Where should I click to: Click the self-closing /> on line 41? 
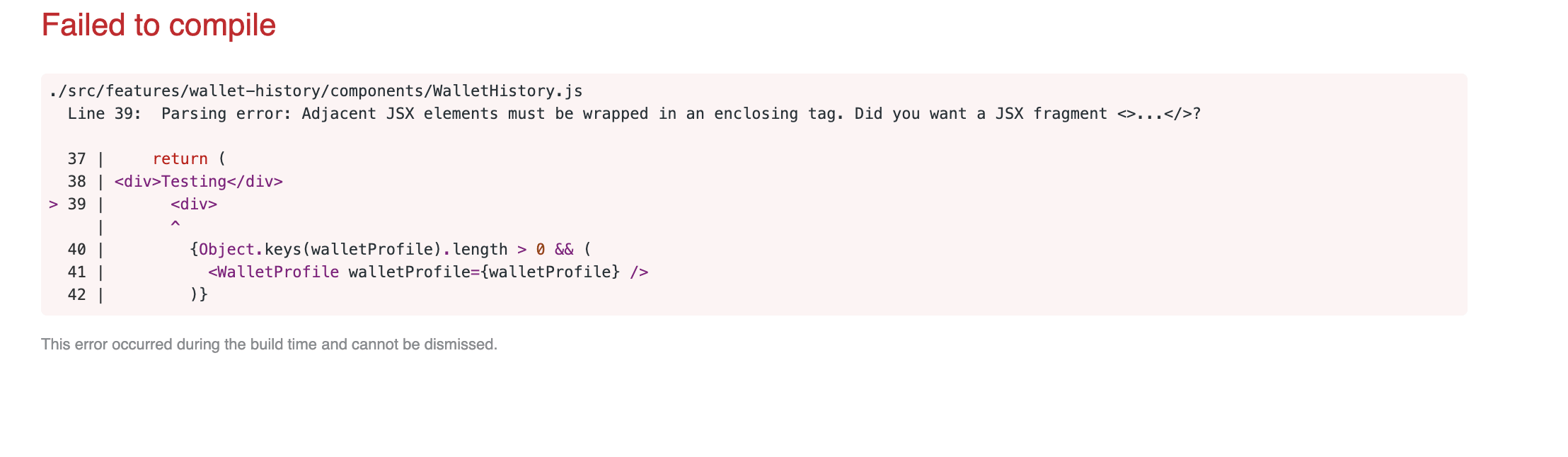[639, 272]
